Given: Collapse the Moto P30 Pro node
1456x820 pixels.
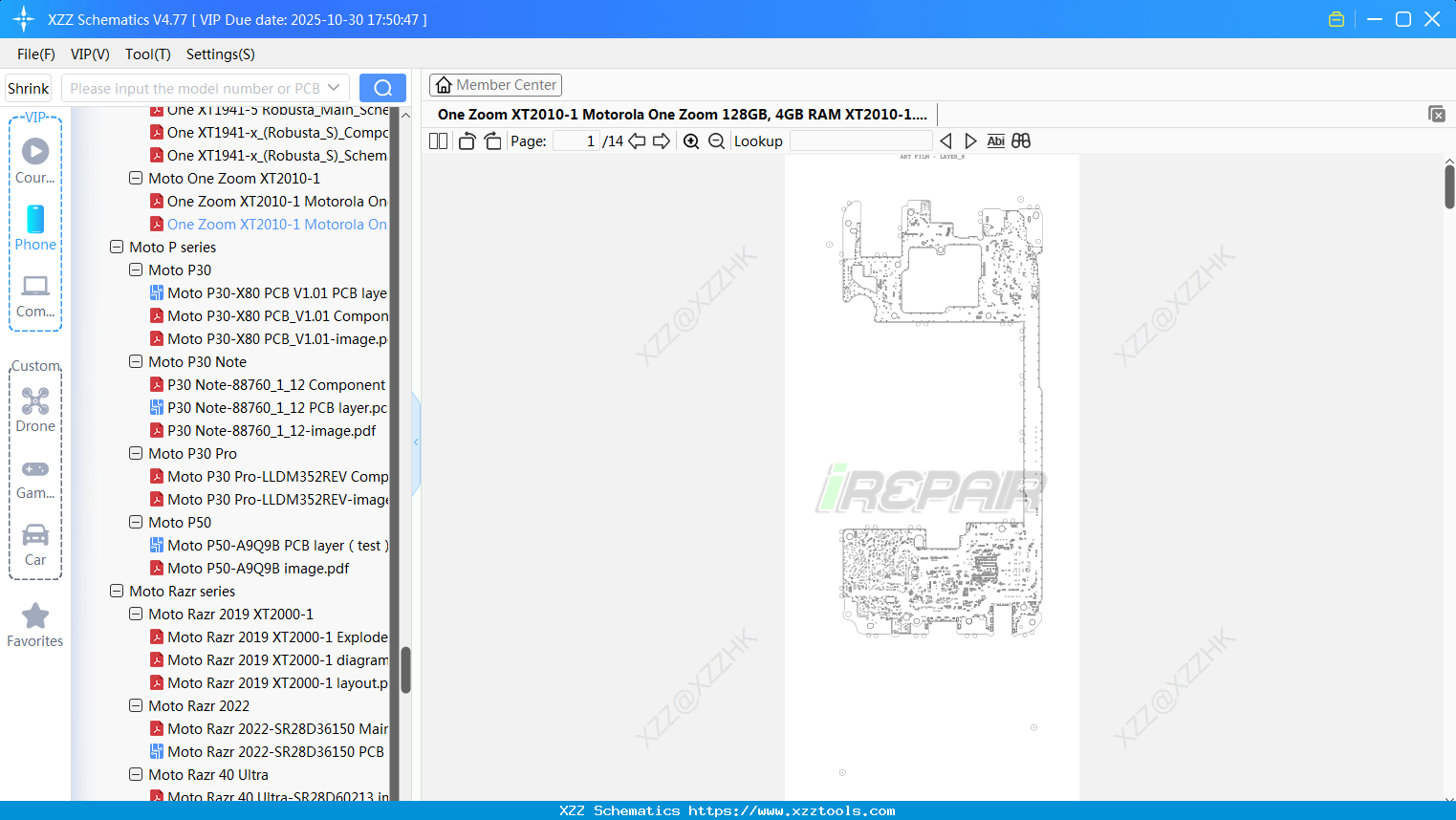Looking at the screenshot, I should tap(136, 453).
